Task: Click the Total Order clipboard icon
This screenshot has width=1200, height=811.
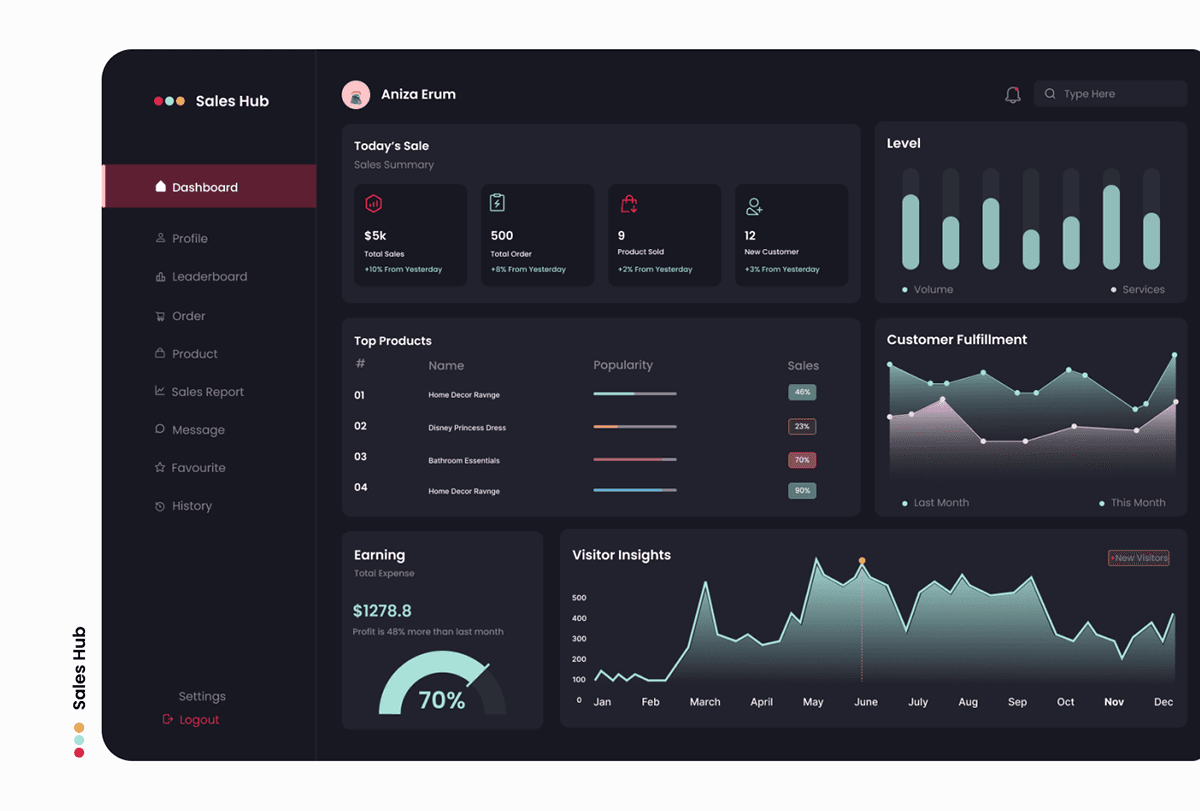Action: (x=497, y=202)
